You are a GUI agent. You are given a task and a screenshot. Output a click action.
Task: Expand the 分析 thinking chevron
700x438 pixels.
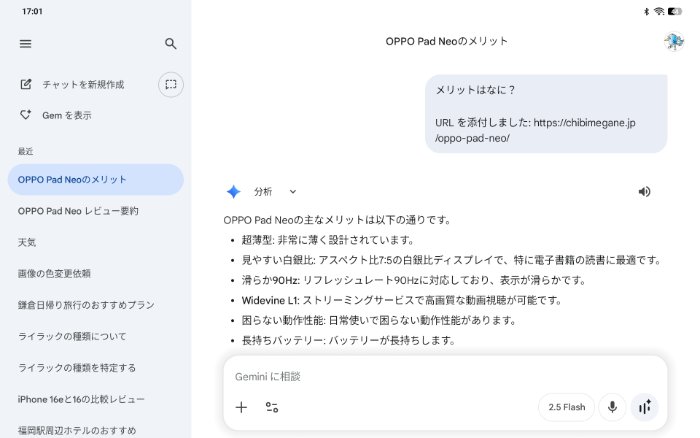click(293, 192)
